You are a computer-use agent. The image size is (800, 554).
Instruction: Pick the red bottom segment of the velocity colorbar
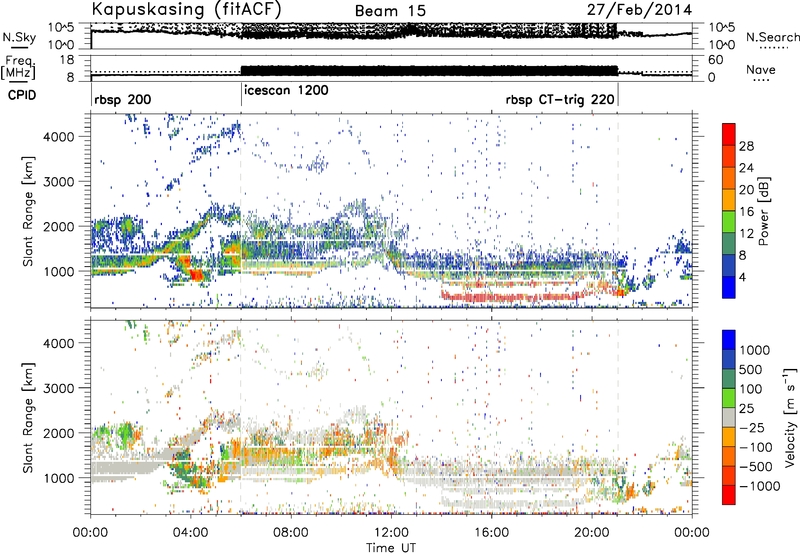pos(729,495)
